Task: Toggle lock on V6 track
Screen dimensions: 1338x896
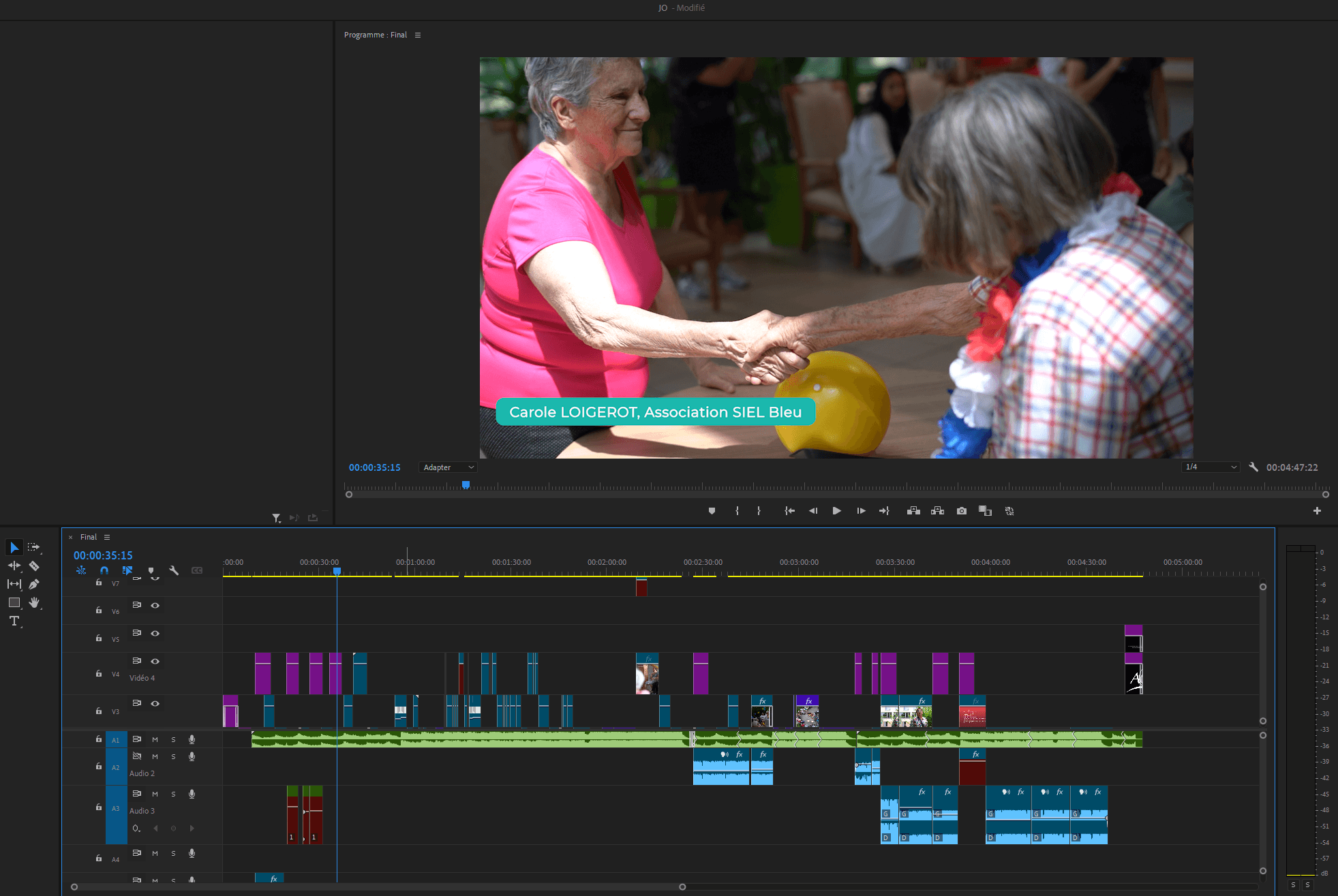Action: click(x=99, y=611)
